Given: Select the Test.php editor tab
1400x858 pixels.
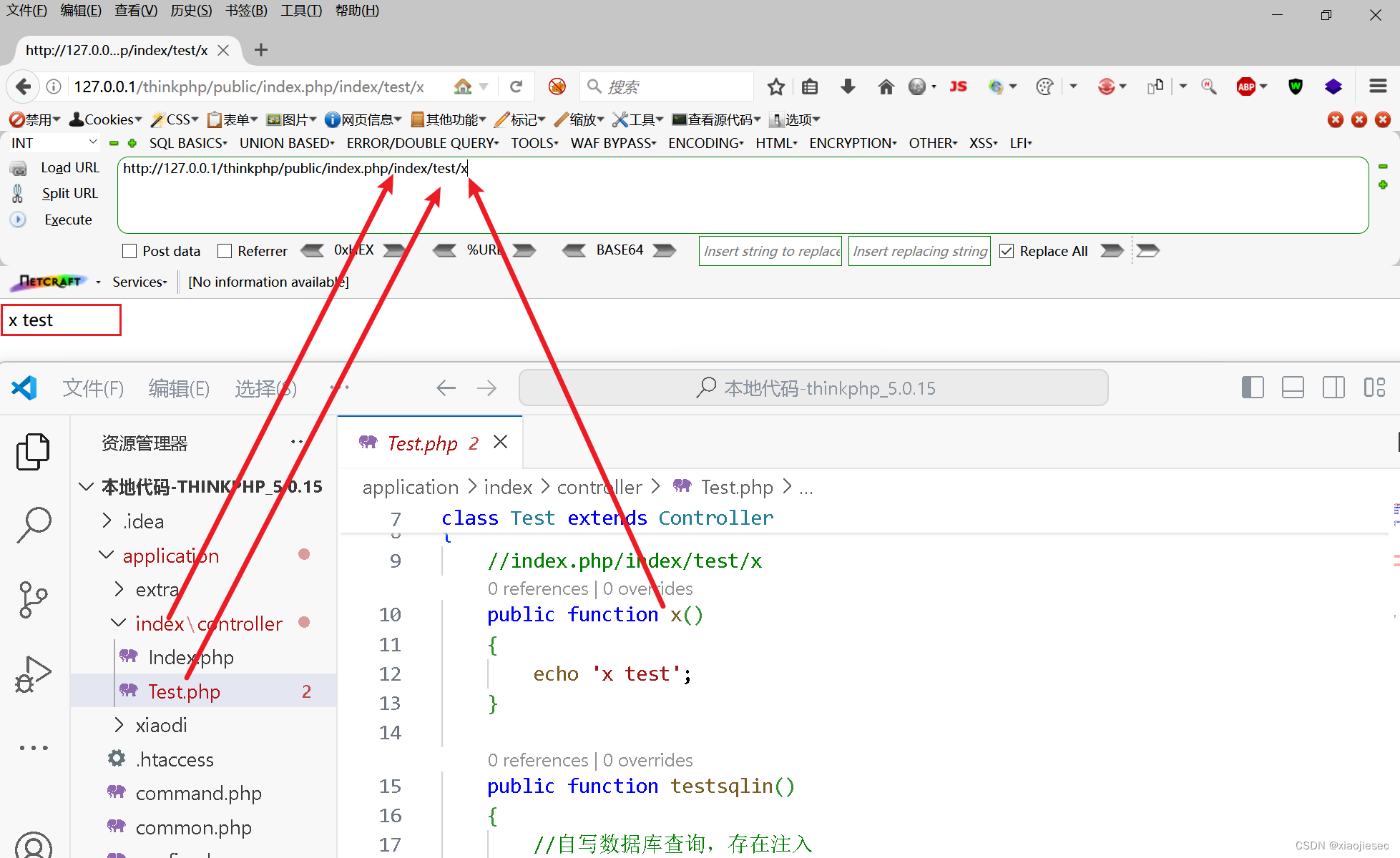Looking at the screenshot, I should coord(422,443).
